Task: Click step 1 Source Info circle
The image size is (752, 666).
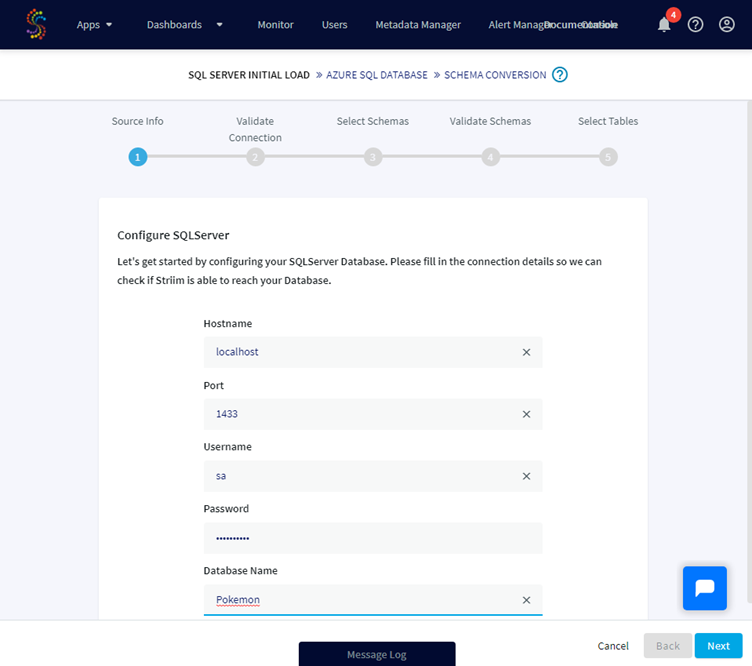Action: coord(138,157)
